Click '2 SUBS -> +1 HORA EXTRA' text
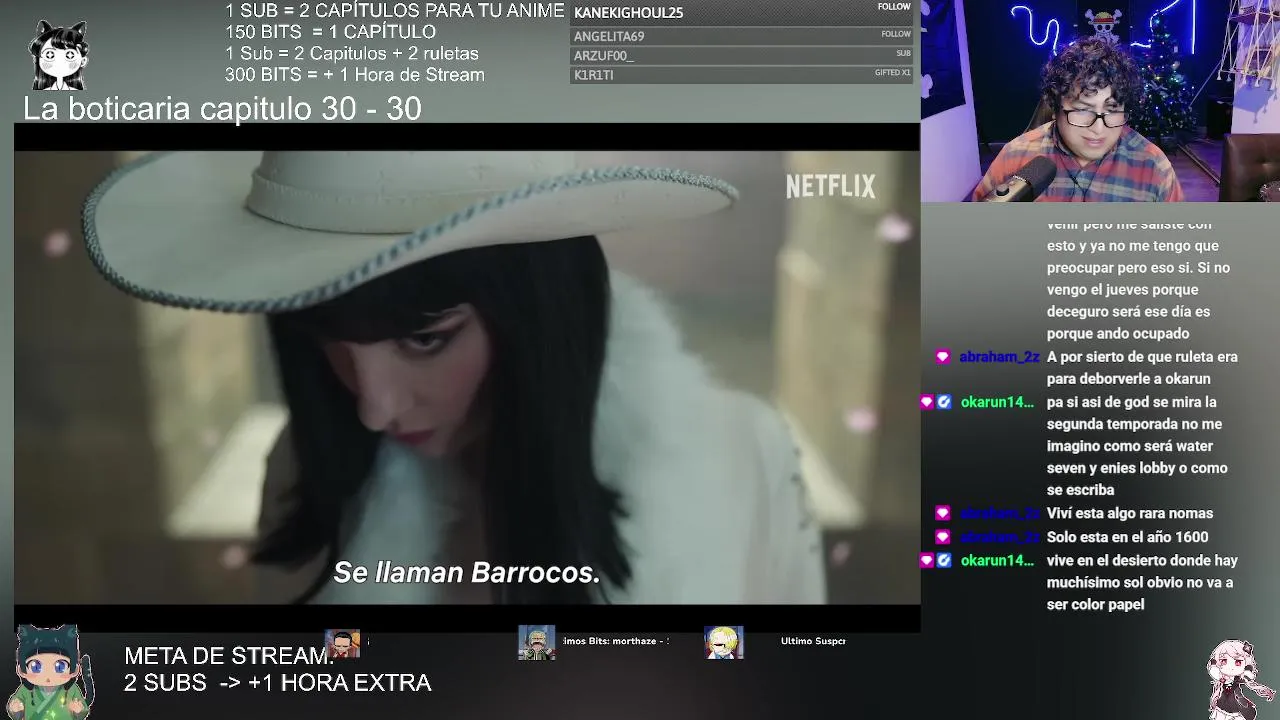Image resolution: width=1280 pixels, height=720 pixels. pos(278,683)
